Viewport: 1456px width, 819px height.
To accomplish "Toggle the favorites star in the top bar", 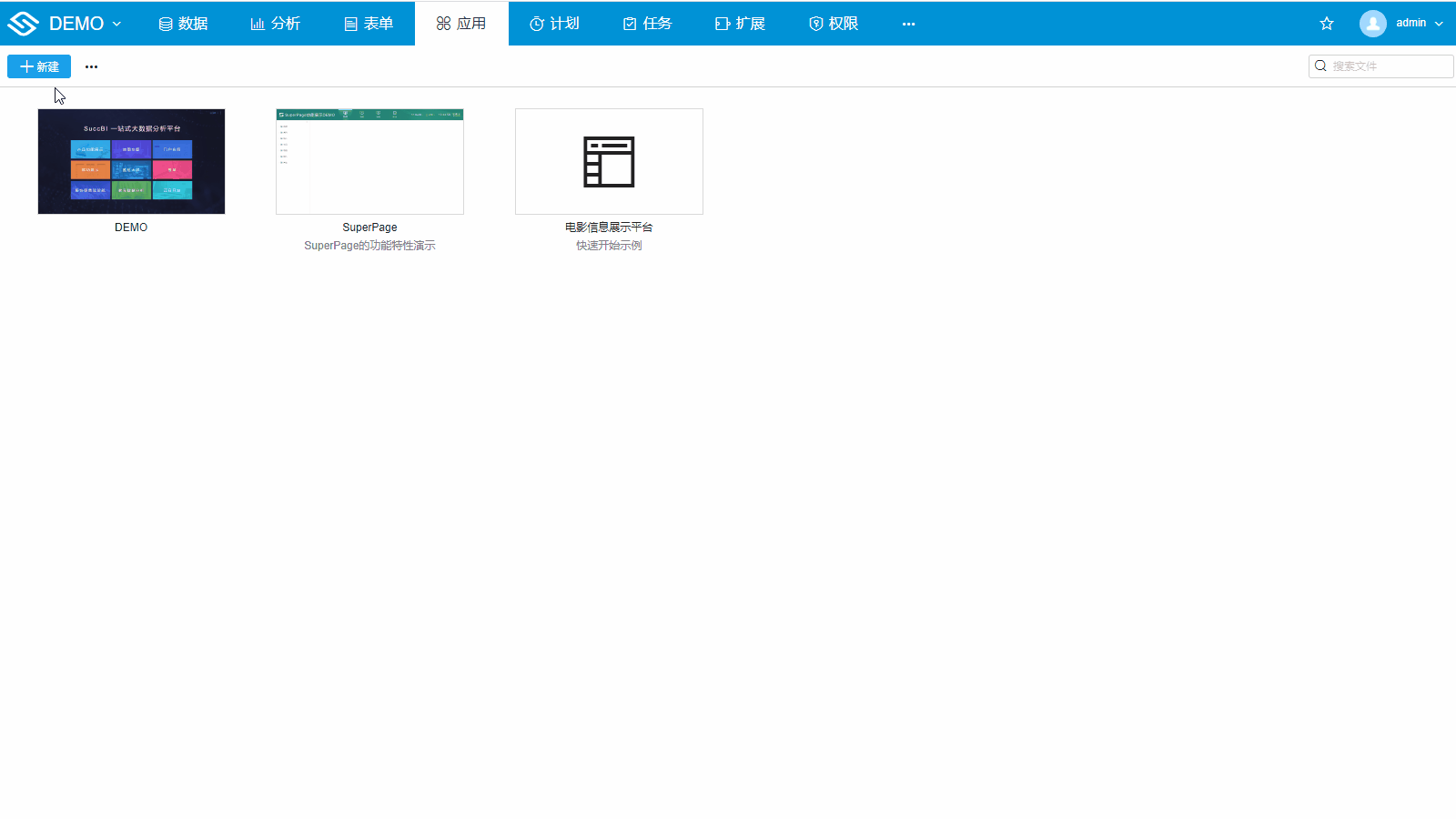I will [x=1327, y=24].
